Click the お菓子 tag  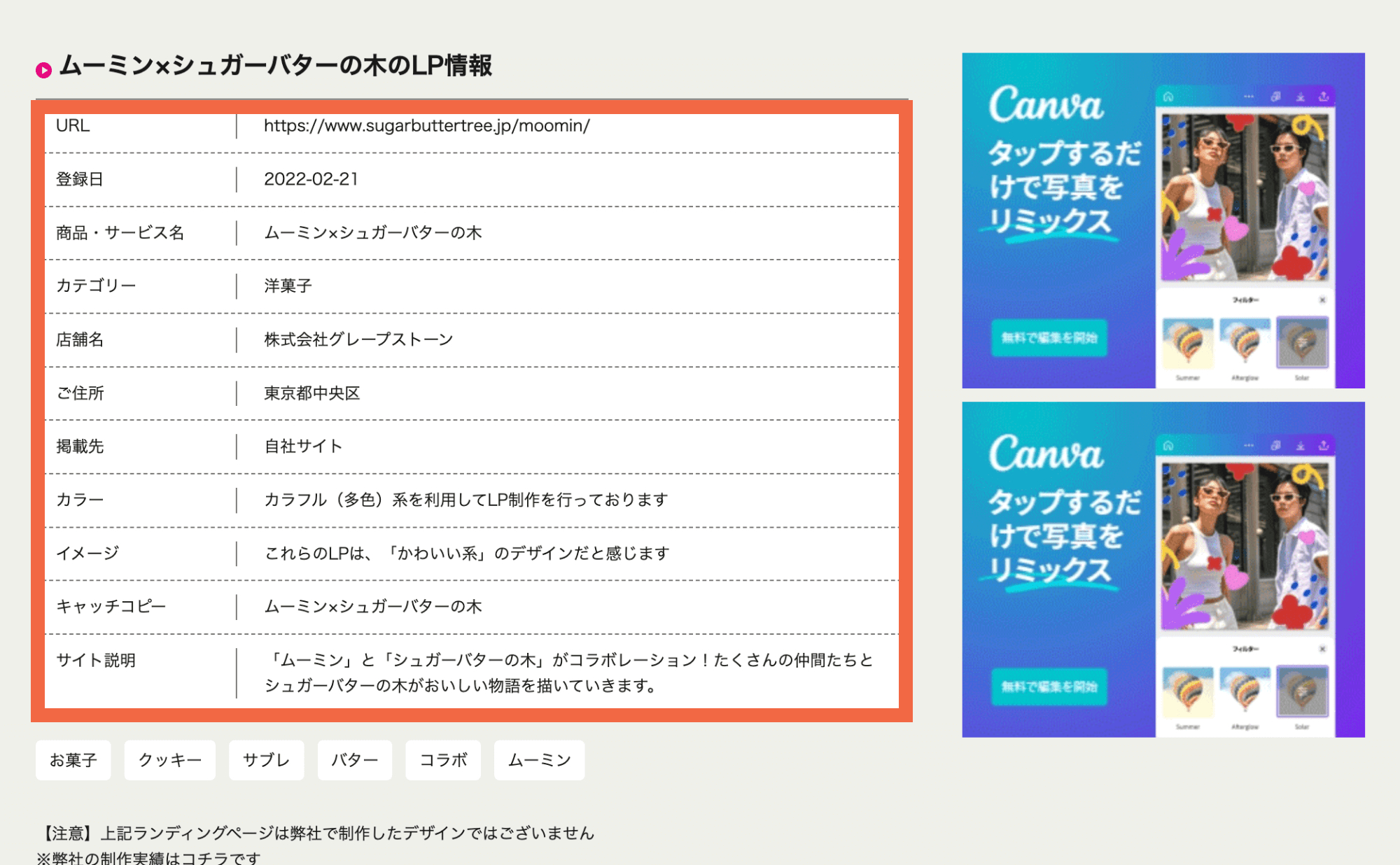73,760
